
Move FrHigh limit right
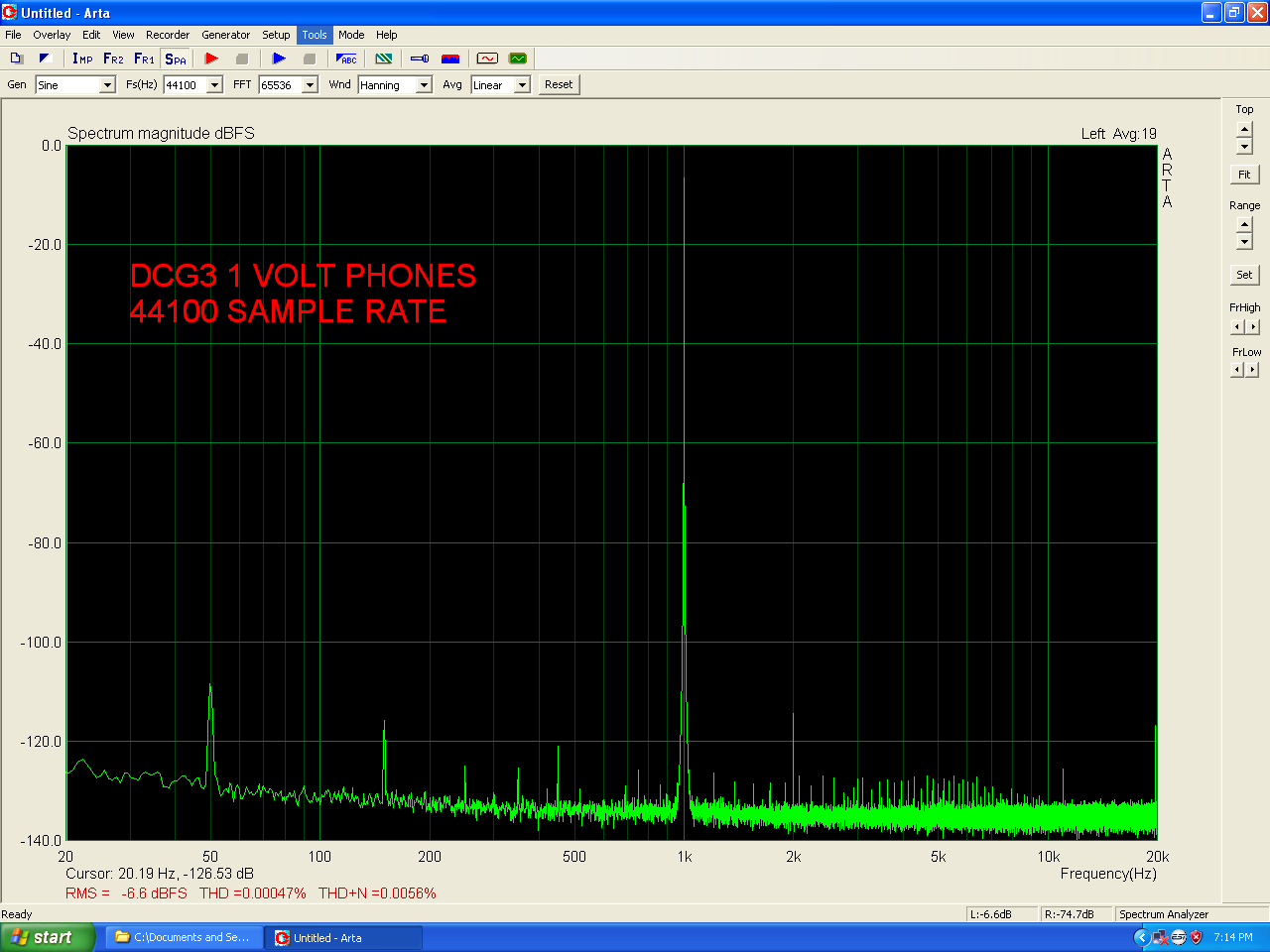[x=1252, y=326]
